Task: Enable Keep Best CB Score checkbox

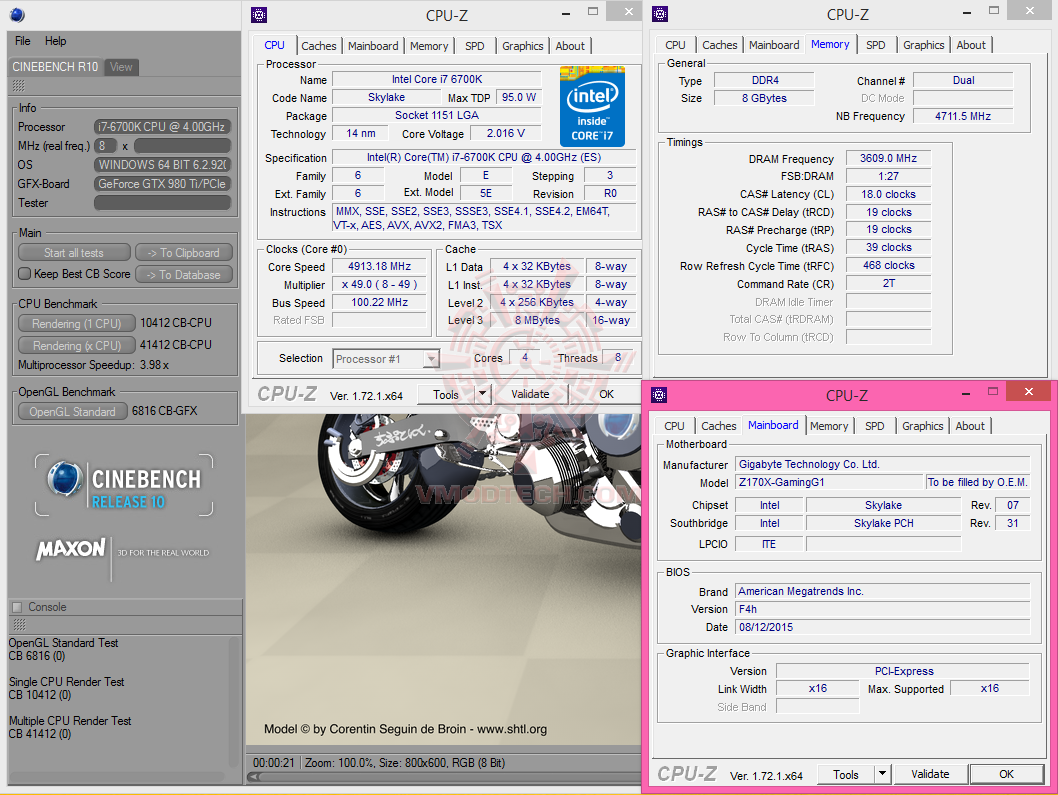Action: 25,273
